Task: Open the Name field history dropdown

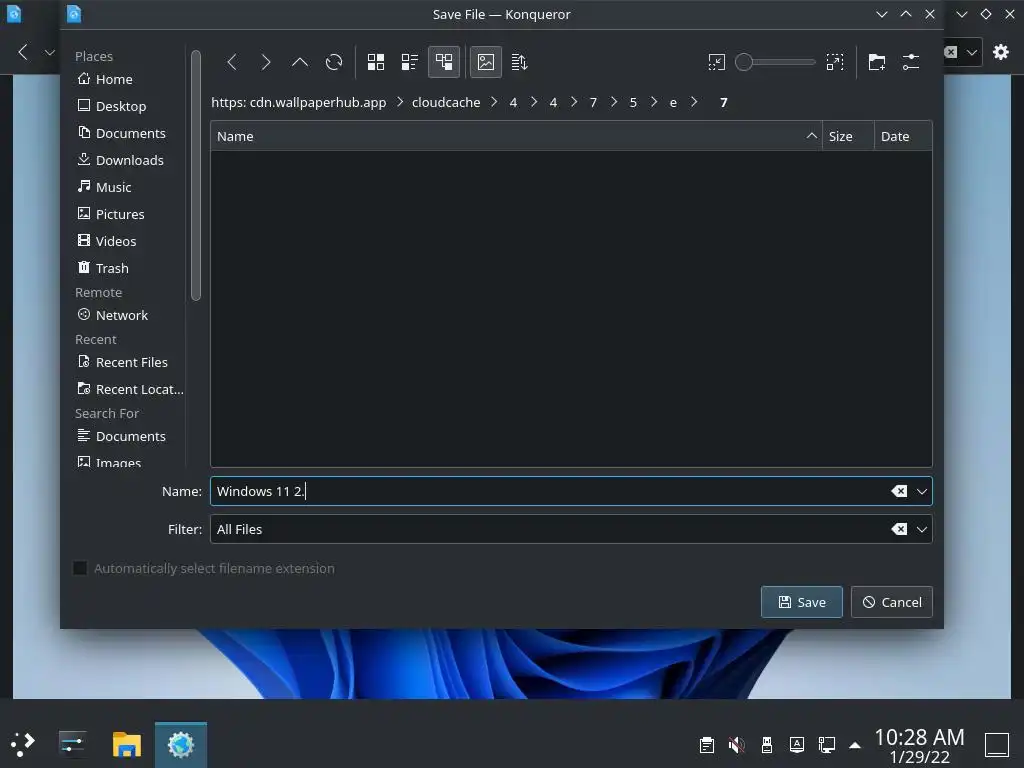Action: pyautogui.click(x=921, y=491)
